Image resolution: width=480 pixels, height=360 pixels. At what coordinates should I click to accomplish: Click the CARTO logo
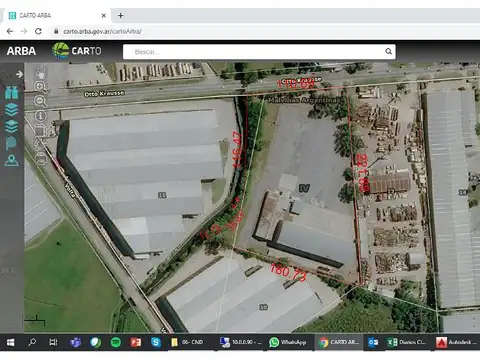pyautogui.click(x=77, y=51)
